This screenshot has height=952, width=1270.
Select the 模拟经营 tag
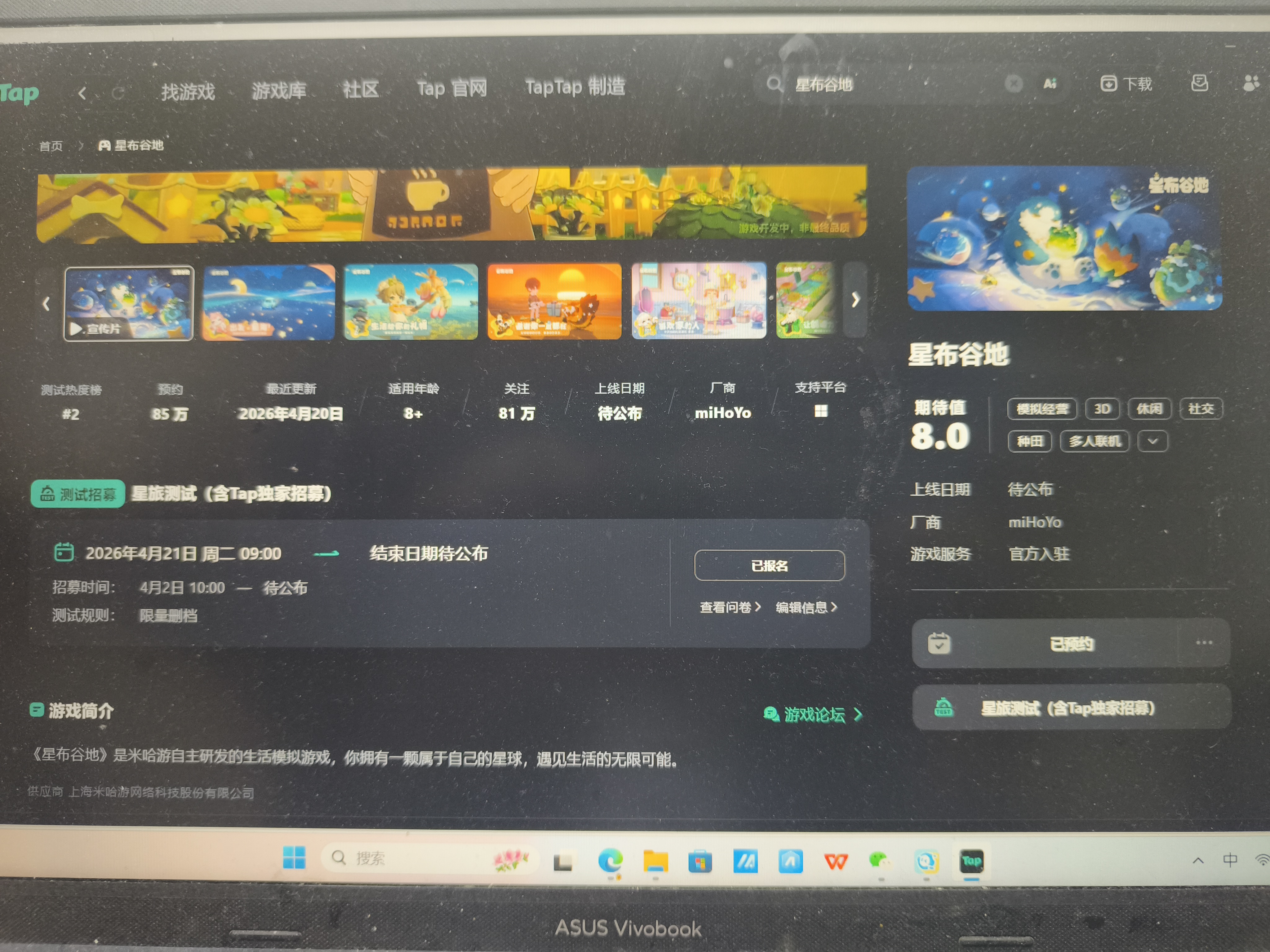pyautogui.click(x=1042, y=409)
